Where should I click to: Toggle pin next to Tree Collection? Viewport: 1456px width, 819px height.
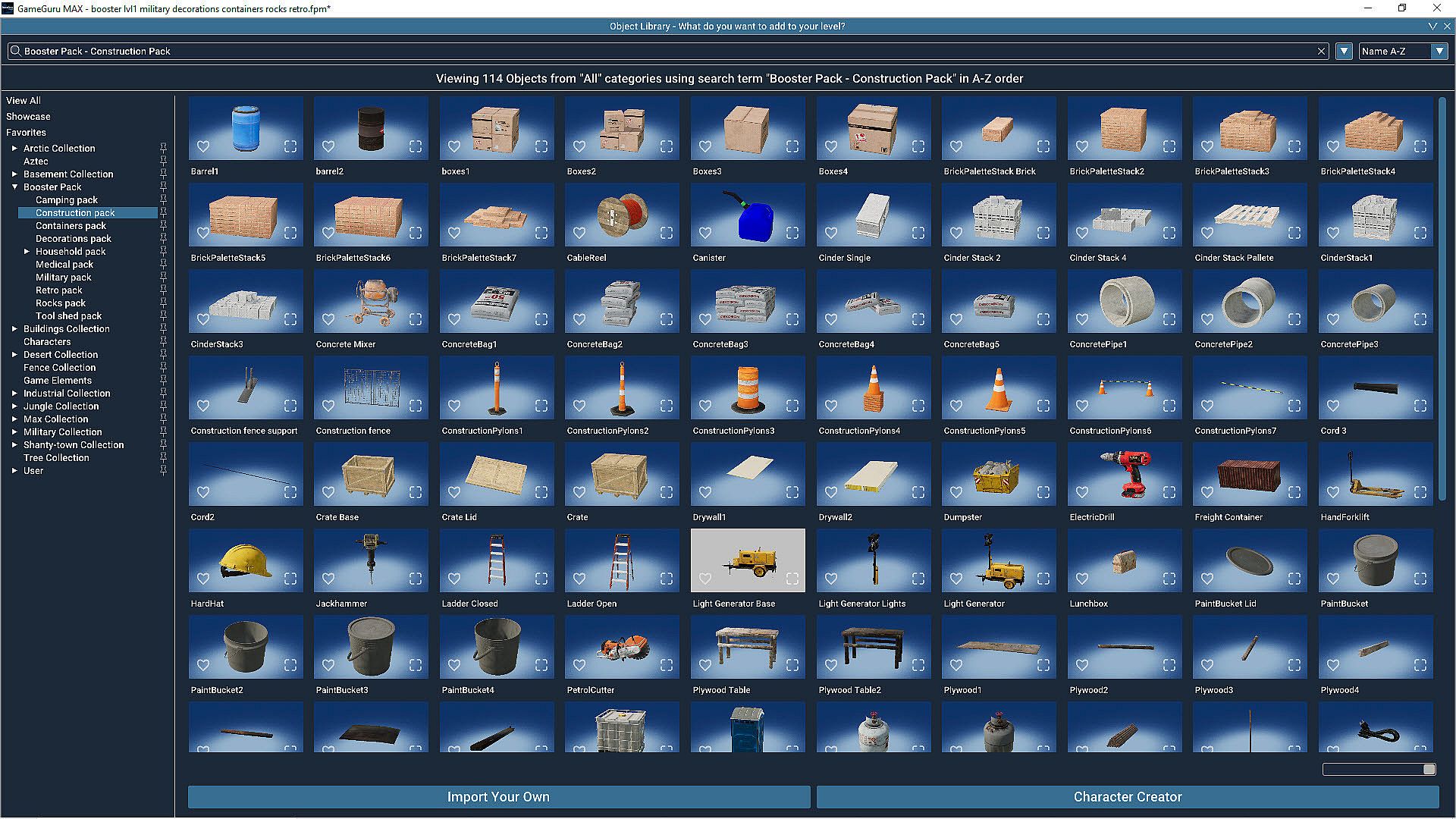[163, 458]
